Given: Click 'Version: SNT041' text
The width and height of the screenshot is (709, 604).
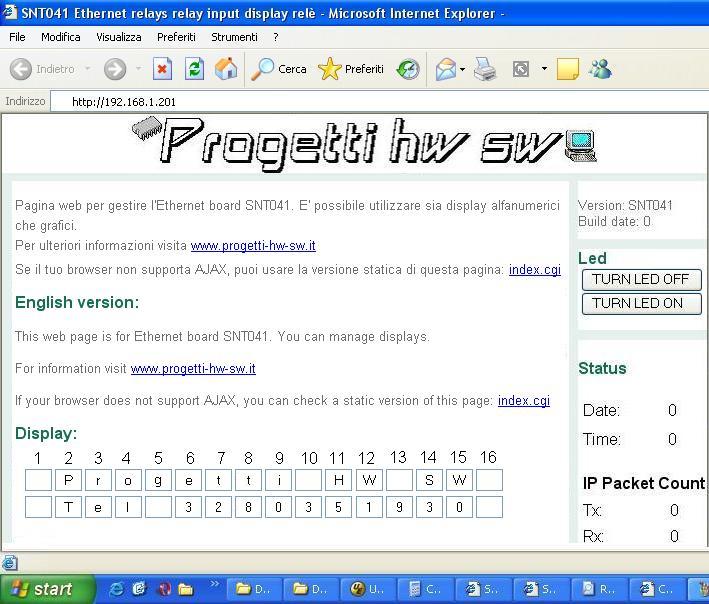Looking at the screenshot, I should [x=625, y=205].
